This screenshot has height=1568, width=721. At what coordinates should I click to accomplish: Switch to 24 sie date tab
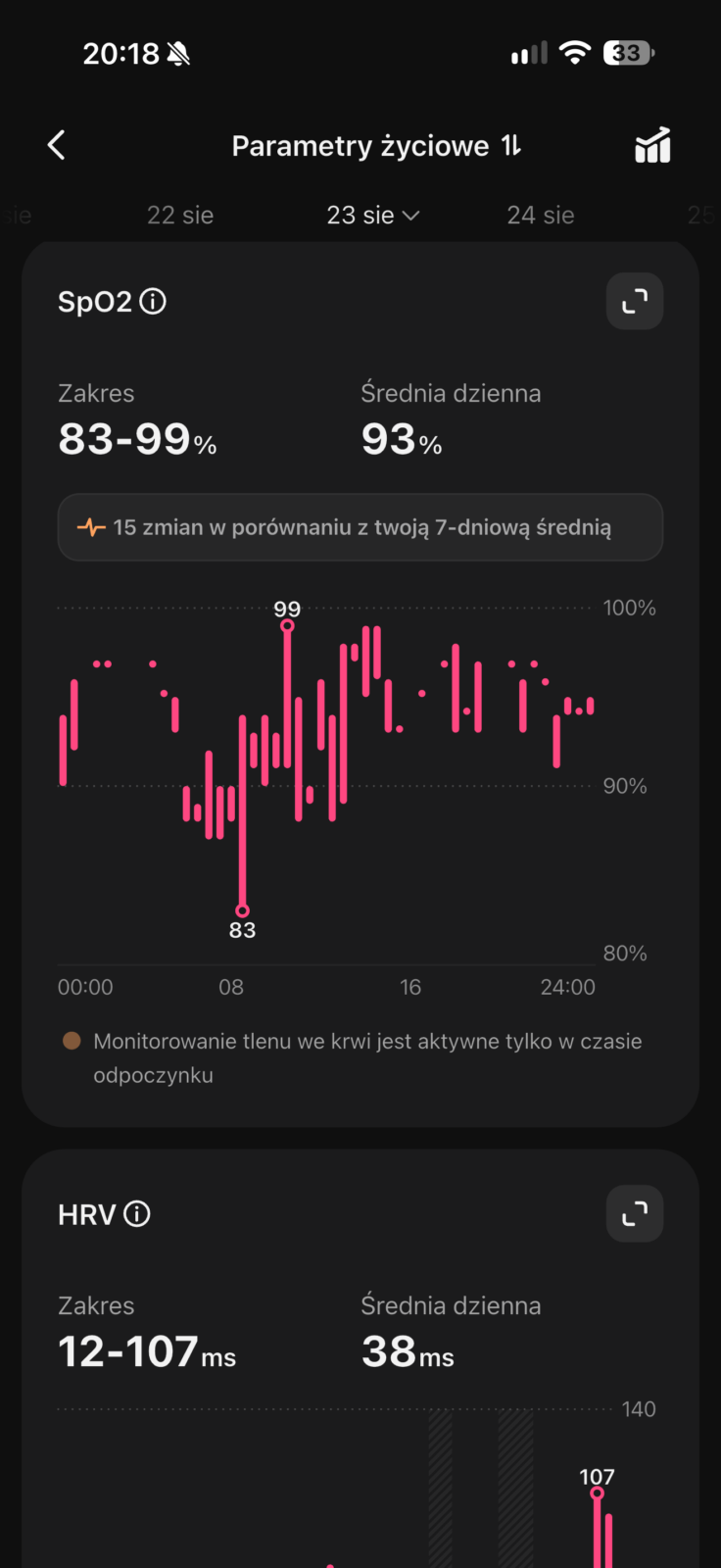[541, 215]
